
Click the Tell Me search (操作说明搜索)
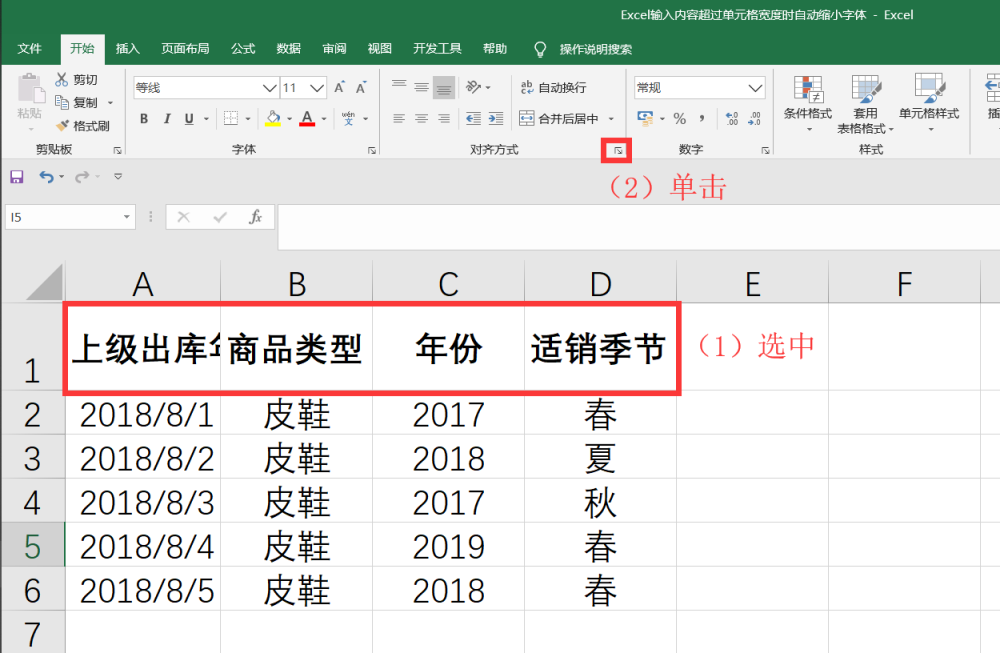pos(596,49)
